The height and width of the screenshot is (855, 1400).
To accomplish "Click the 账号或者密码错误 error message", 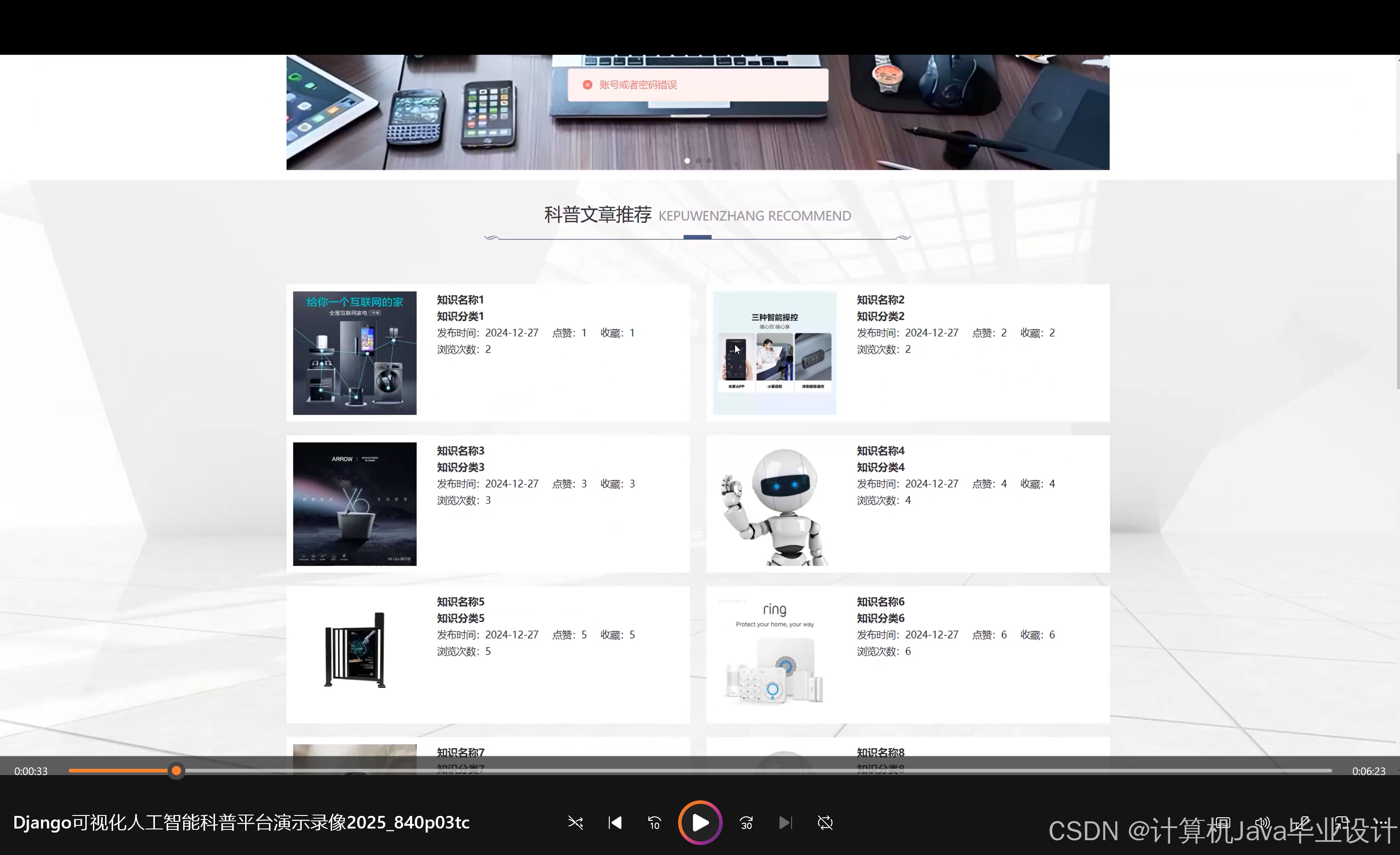I will click(638, 85).
